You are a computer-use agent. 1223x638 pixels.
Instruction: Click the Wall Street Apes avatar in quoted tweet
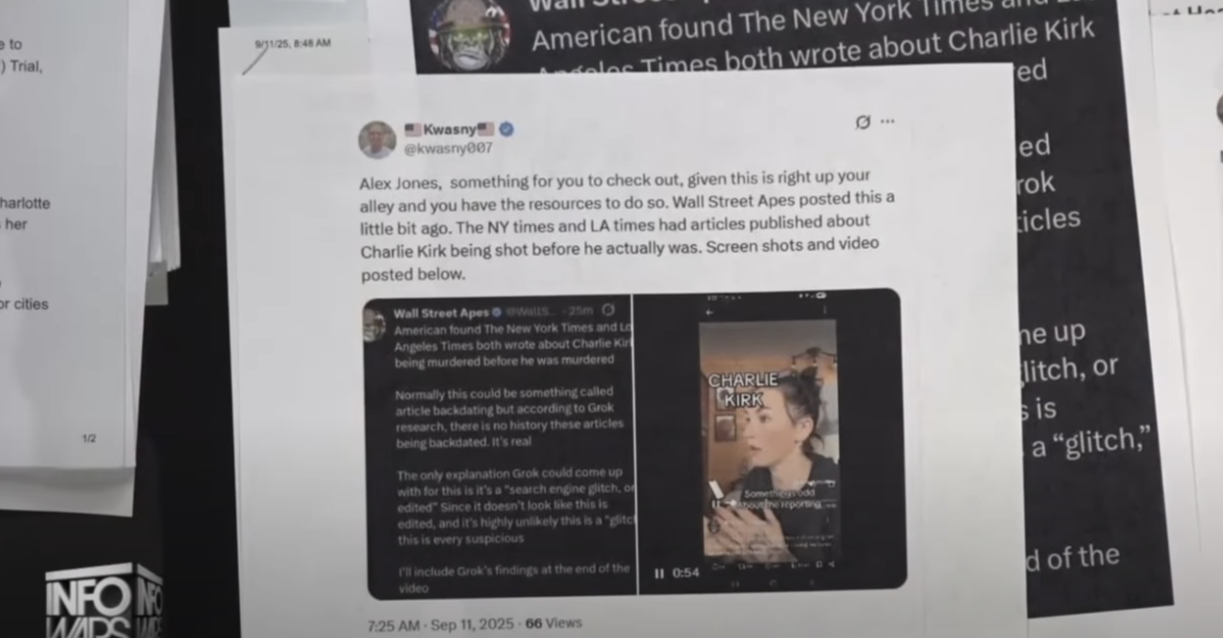point(375,325)
